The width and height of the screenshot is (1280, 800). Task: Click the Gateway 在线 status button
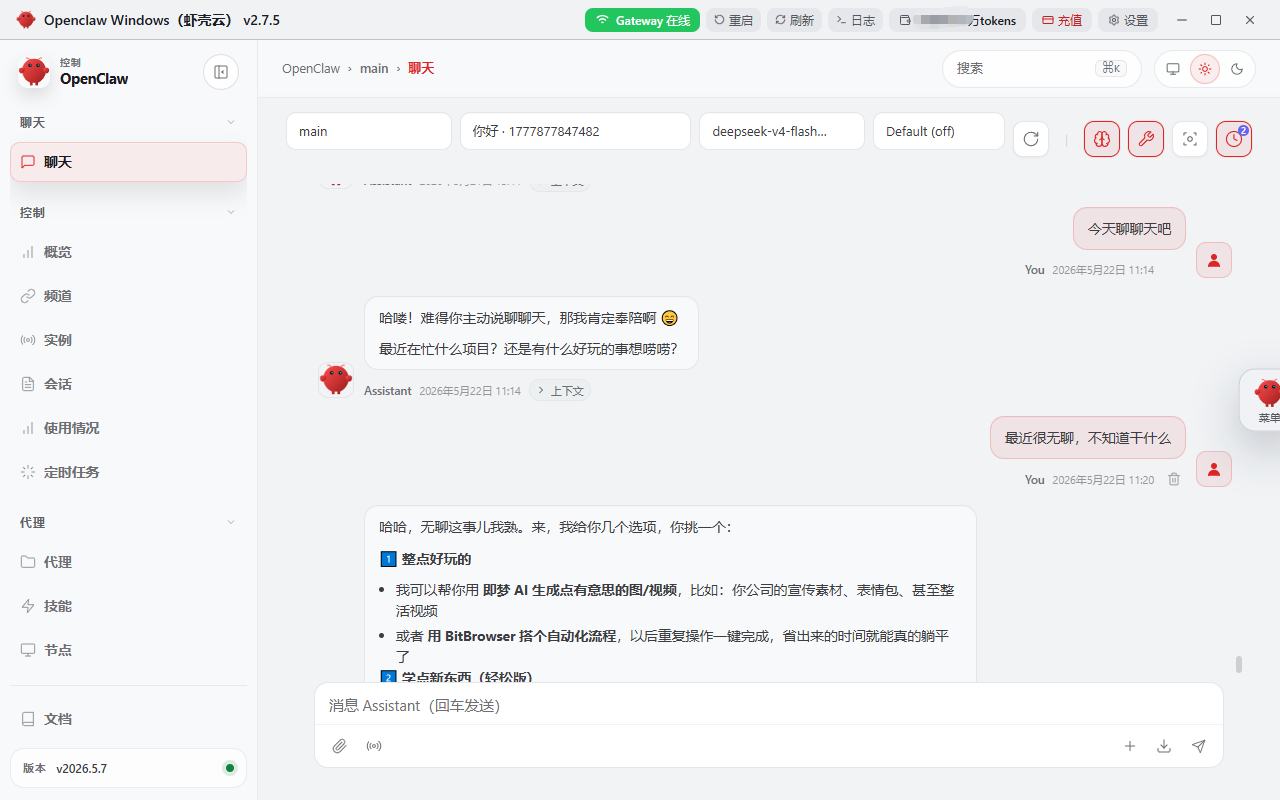642,20
